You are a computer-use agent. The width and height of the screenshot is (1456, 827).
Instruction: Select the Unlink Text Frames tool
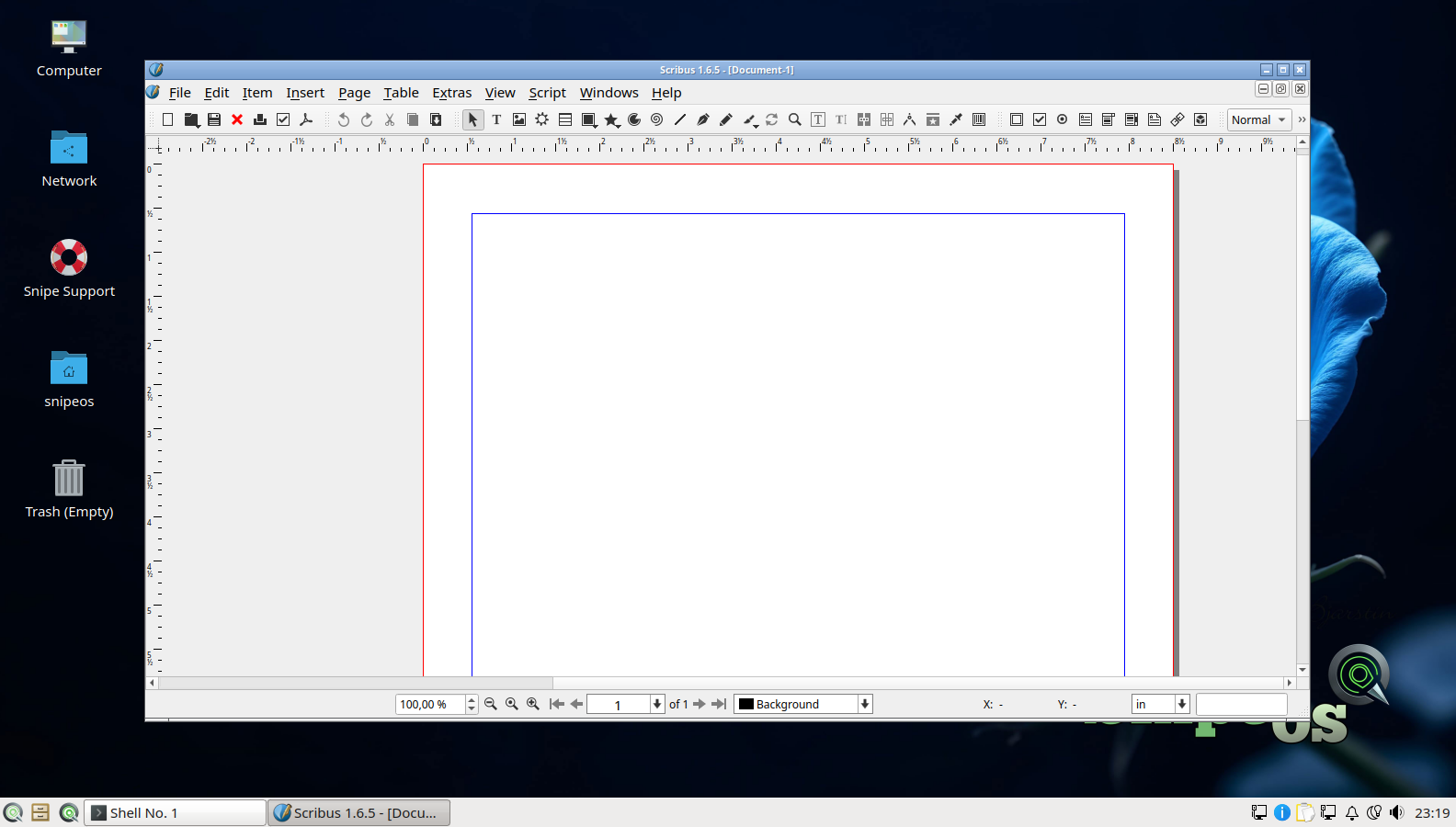[887, 119]
